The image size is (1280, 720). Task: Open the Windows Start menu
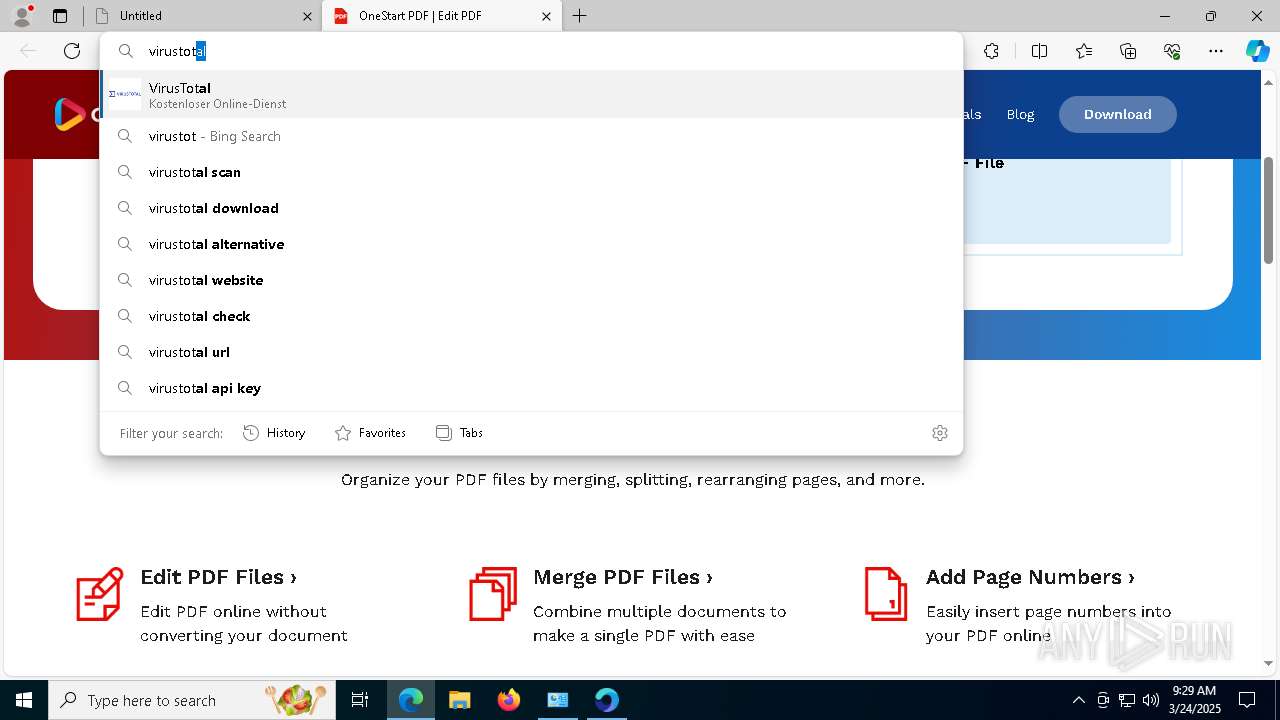(23, 700)
